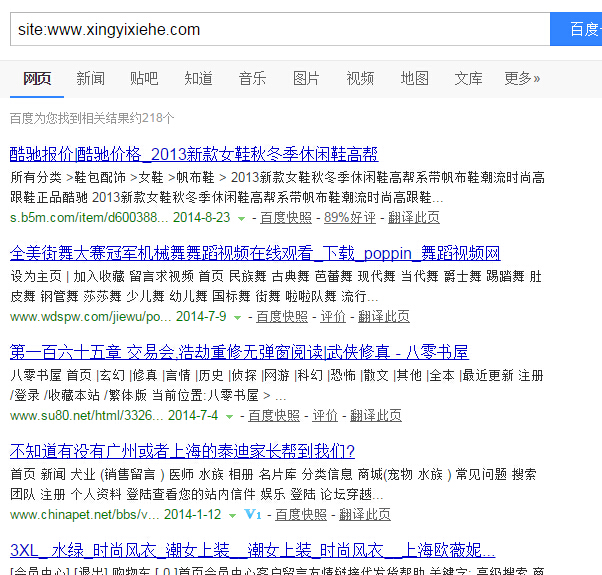This screenshot has height=575, width=602.
Task: Open the 视频 tab
Action: [360, 79]
